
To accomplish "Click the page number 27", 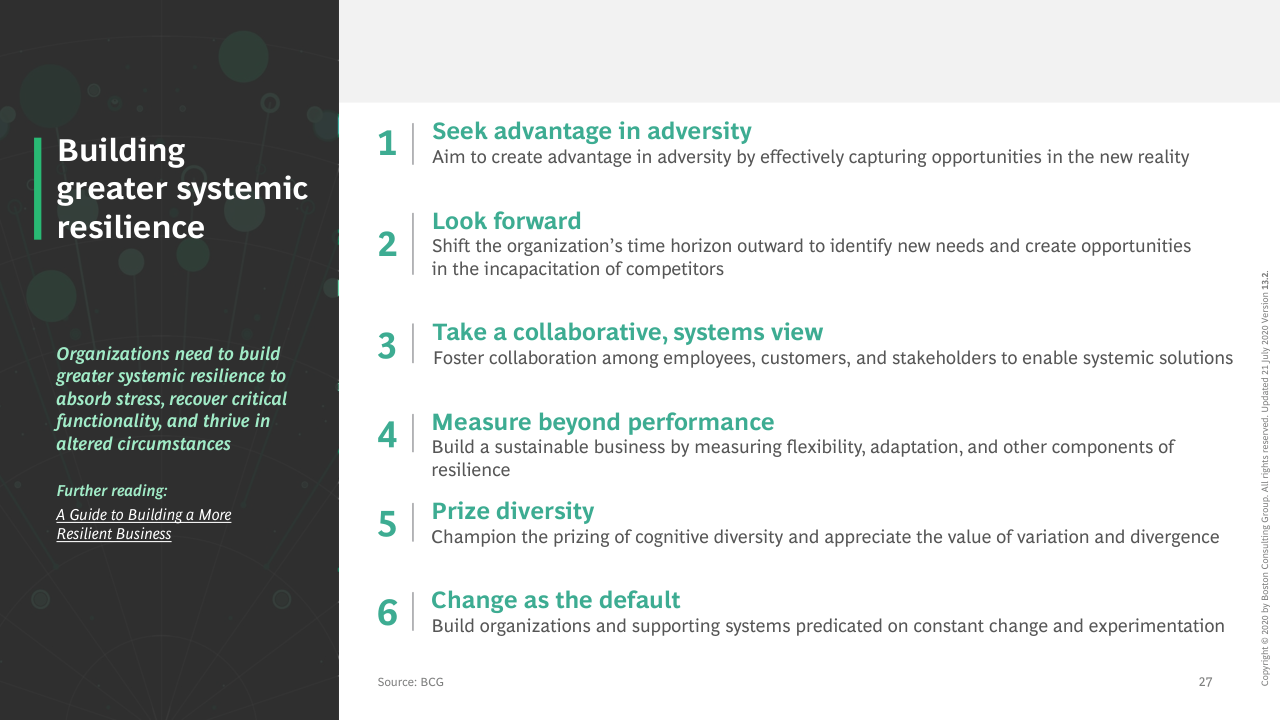I will pos(1205,682).
